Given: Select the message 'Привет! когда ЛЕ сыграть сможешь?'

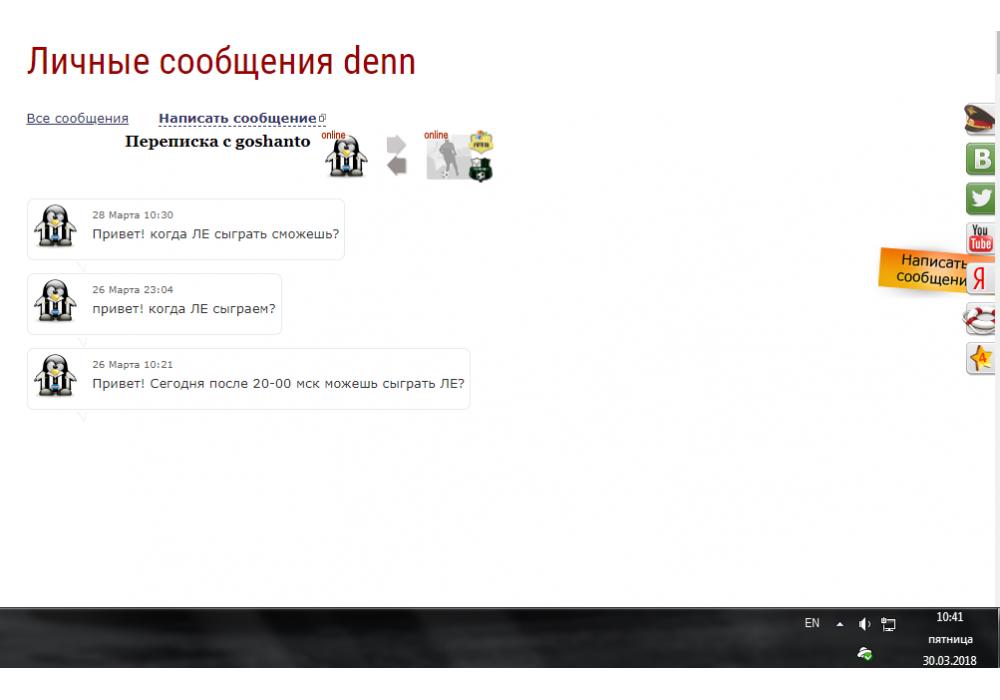Looking at the screenshot, I should pos(216,234).
